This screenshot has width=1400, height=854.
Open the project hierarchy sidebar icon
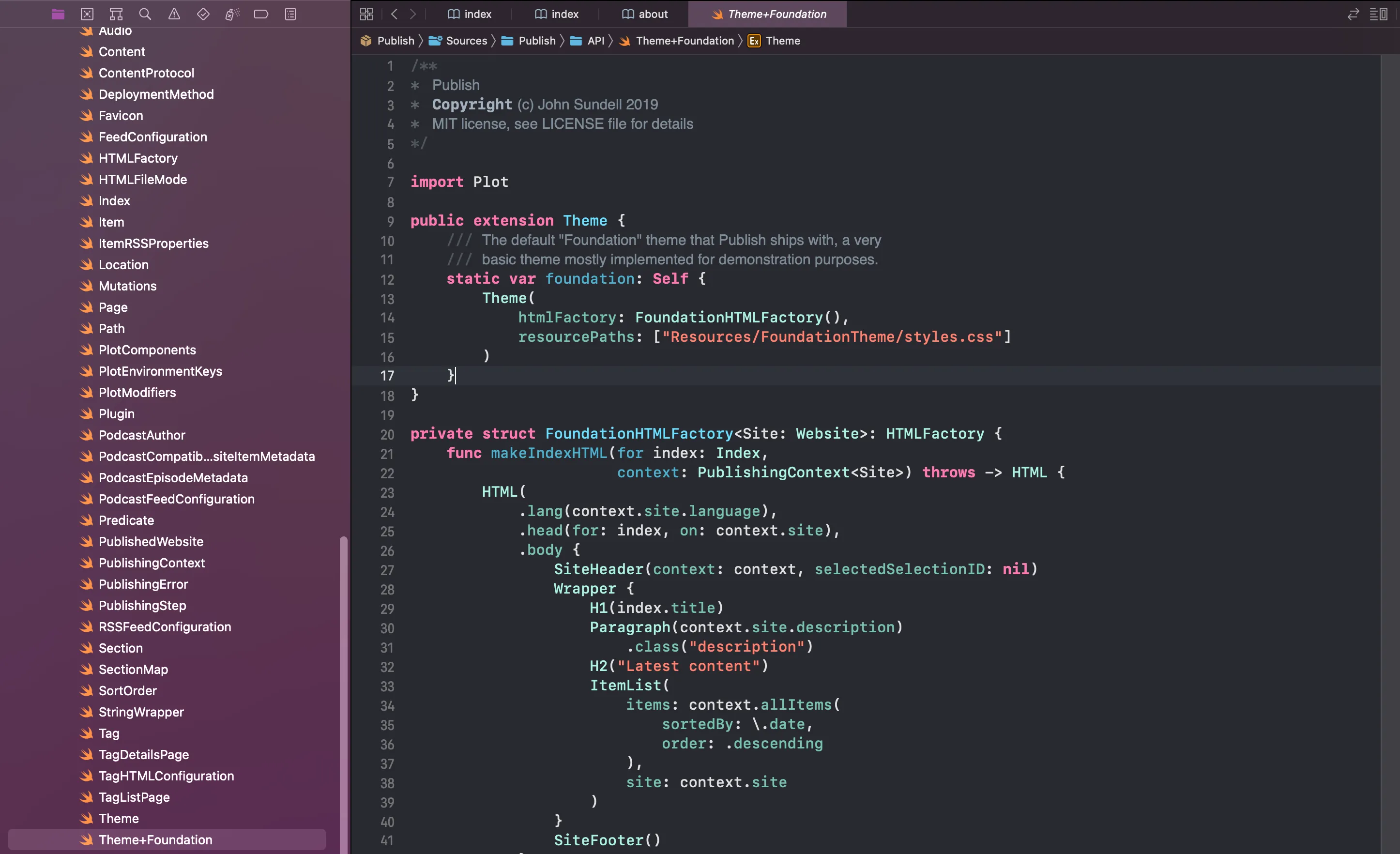pyautogui.click(x=116, y=14)
